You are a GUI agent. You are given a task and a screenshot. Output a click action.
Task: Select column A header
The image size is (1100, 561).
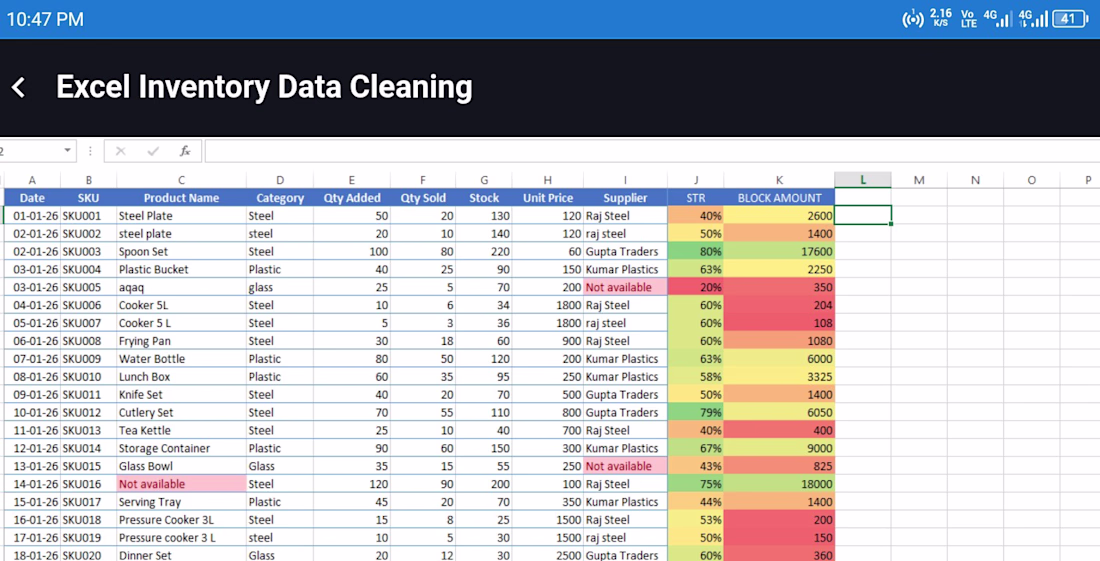point(32,180)
